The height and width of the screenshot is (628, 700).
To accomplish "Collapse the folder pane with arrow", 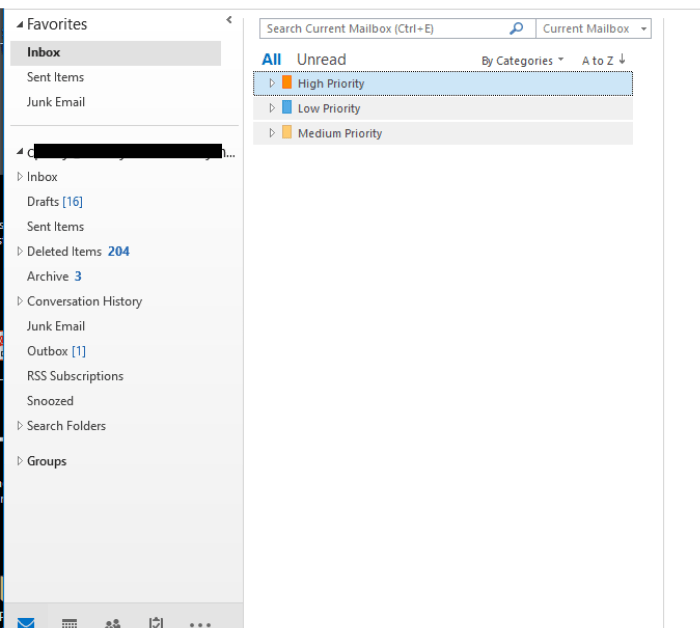I will [x=229, y=20].
